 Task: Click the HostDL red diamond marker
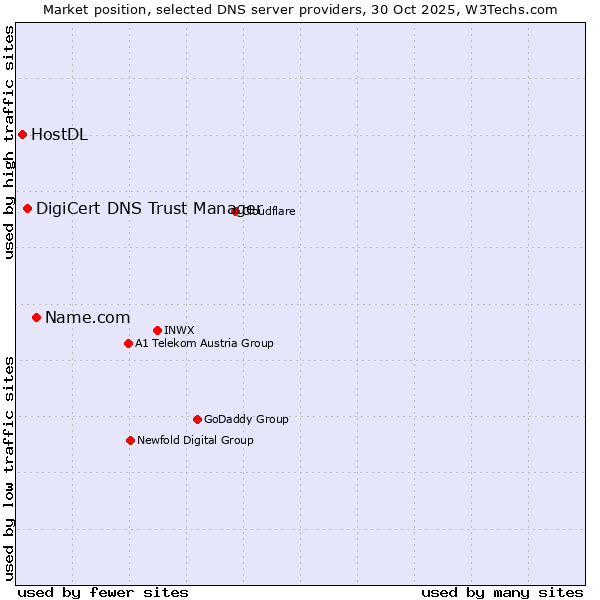[x=22, y=135]
